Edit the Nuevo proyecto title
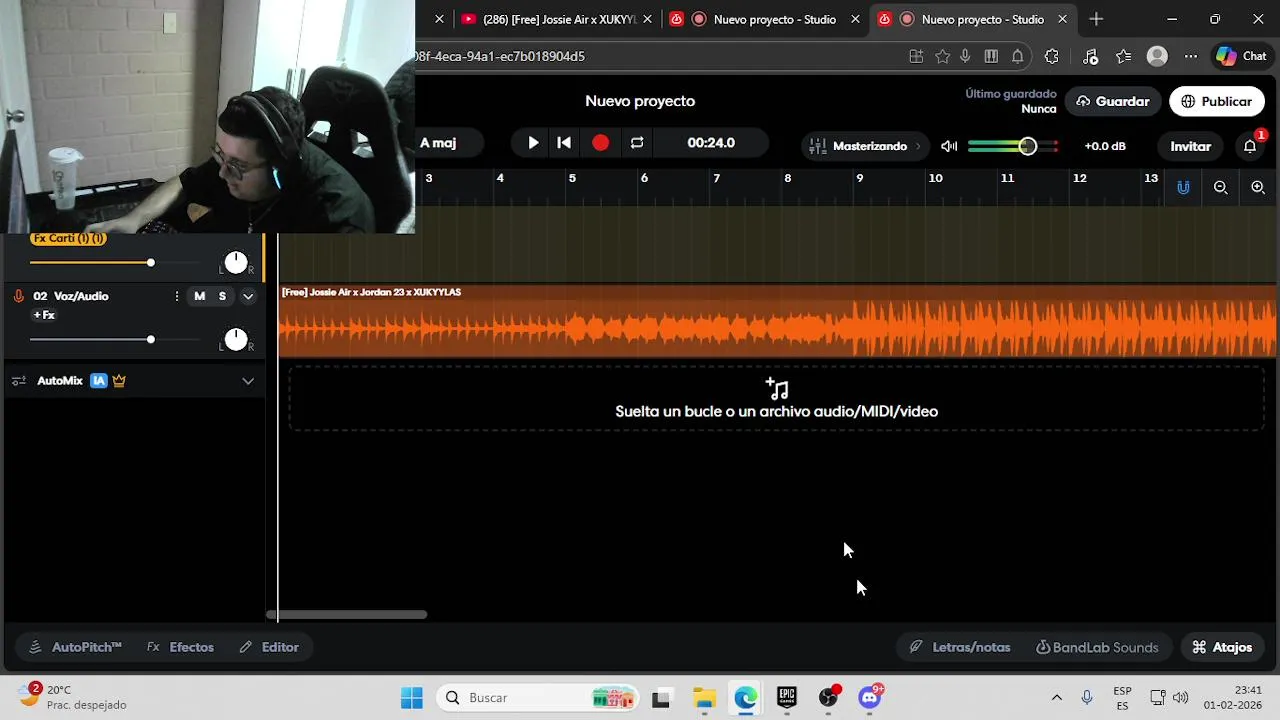Screen dimensions: 1280x720 click(x=640, y=101)
